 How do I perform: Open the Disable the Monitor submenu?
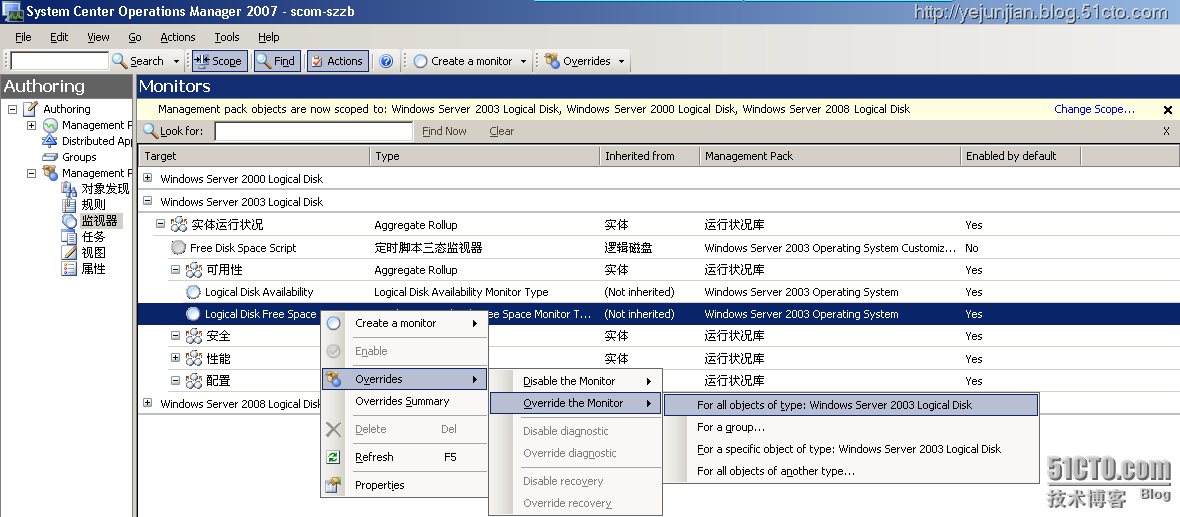tap(576, 381)
